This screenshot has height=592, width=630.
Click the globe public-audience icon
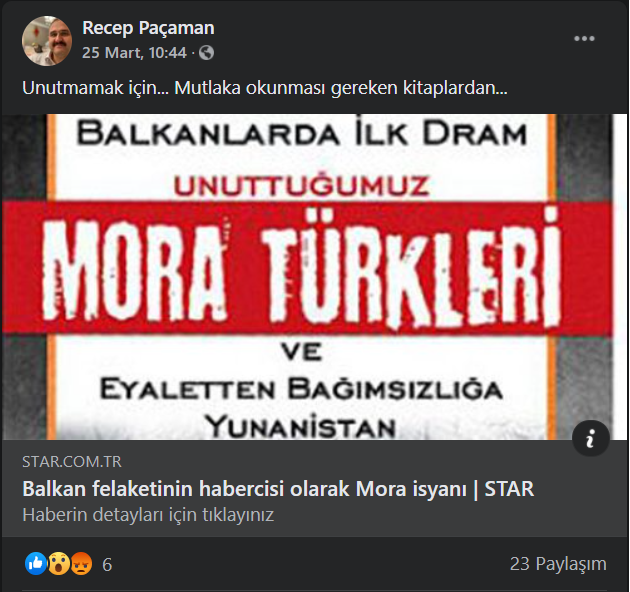tap(206, 53)
